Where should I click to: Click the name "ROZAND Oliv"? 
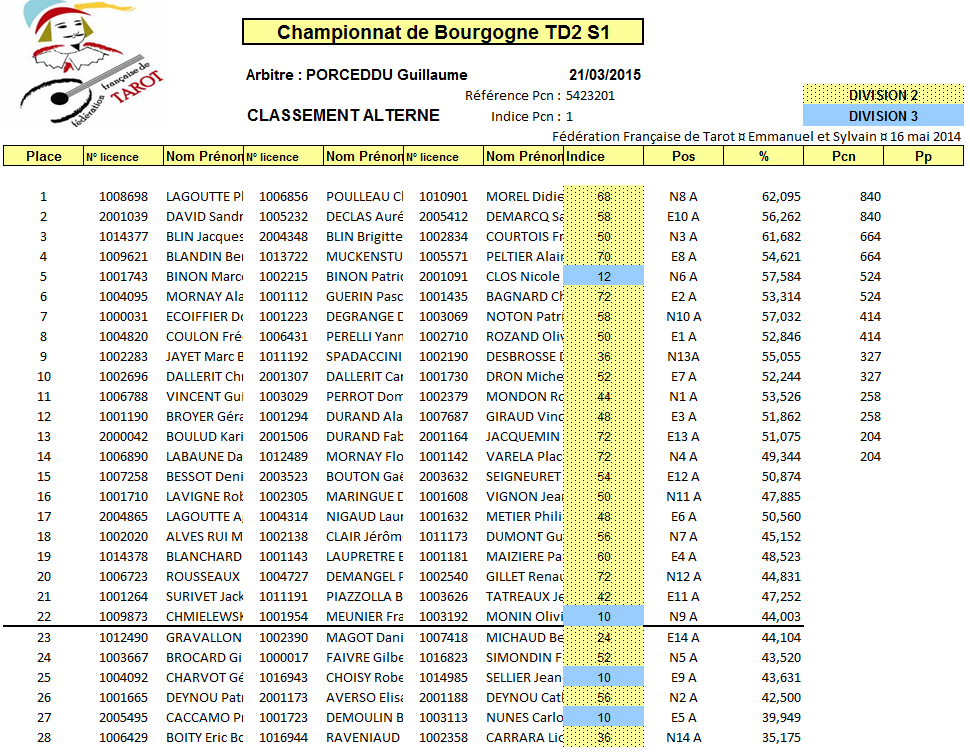pos(525,336)
